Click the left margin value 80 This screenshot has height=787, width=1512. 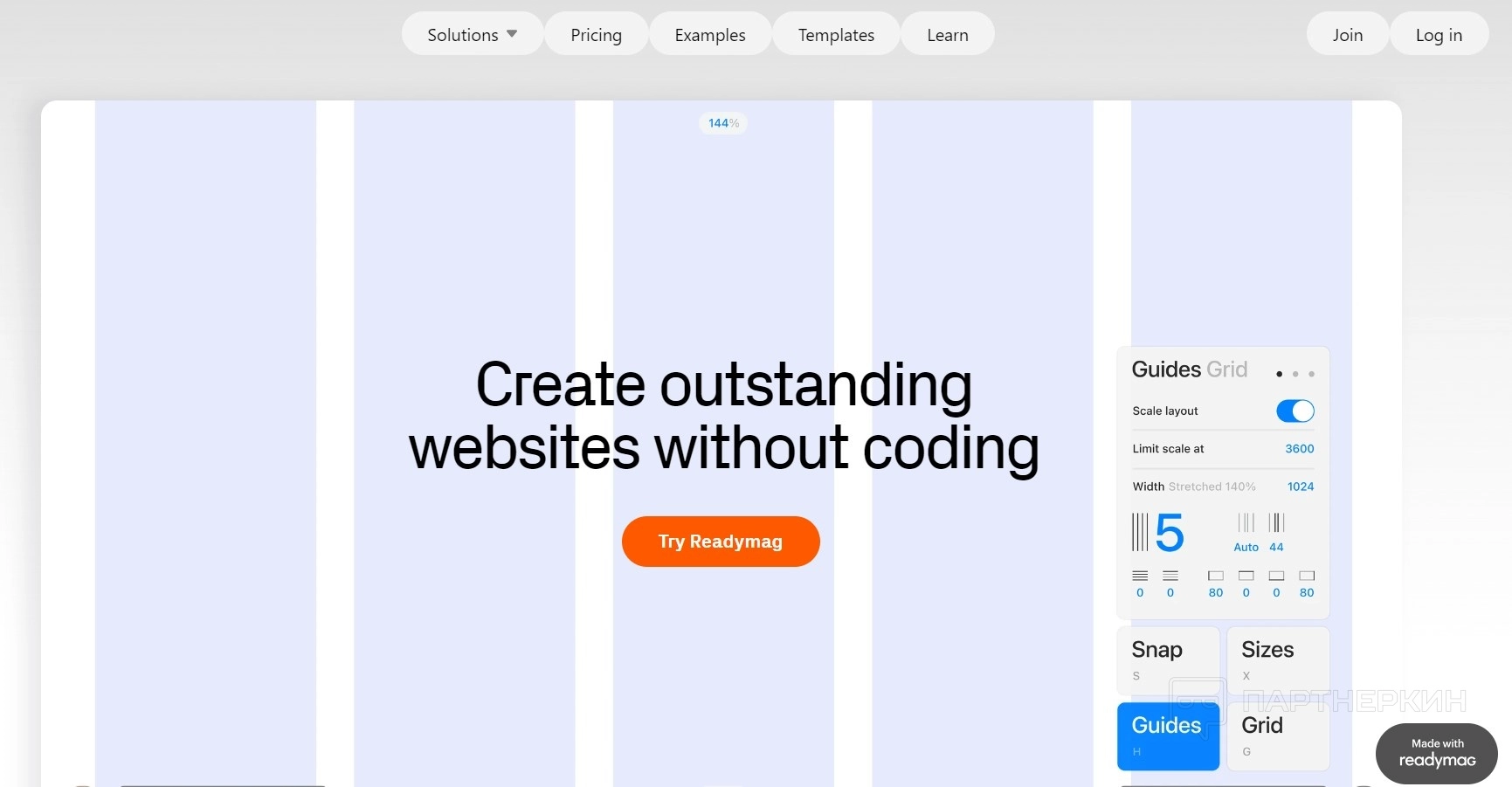(1216, 592)
